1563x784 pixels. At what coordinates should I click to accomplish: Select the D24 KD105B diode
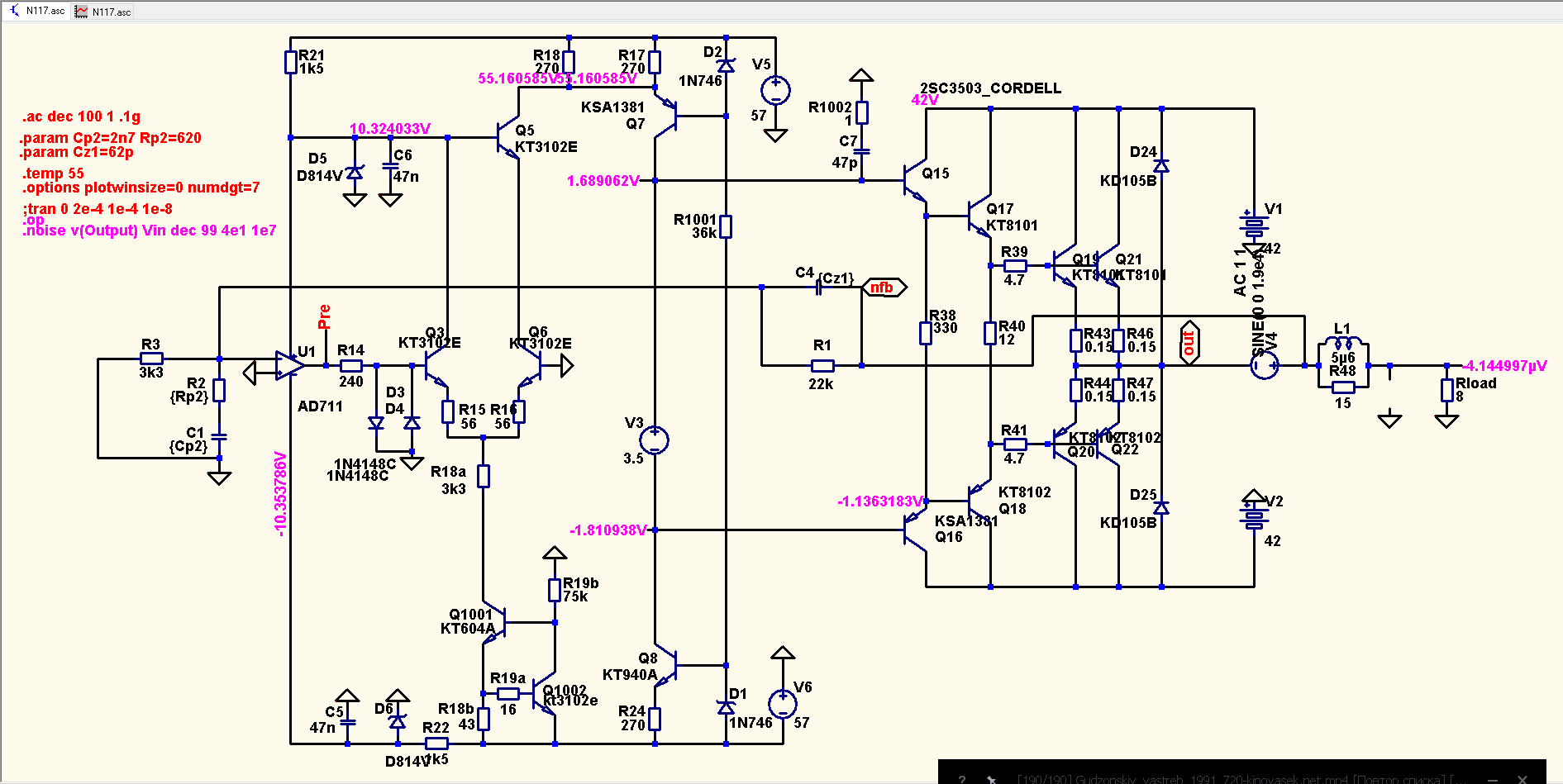click(x=1161, y=166)
